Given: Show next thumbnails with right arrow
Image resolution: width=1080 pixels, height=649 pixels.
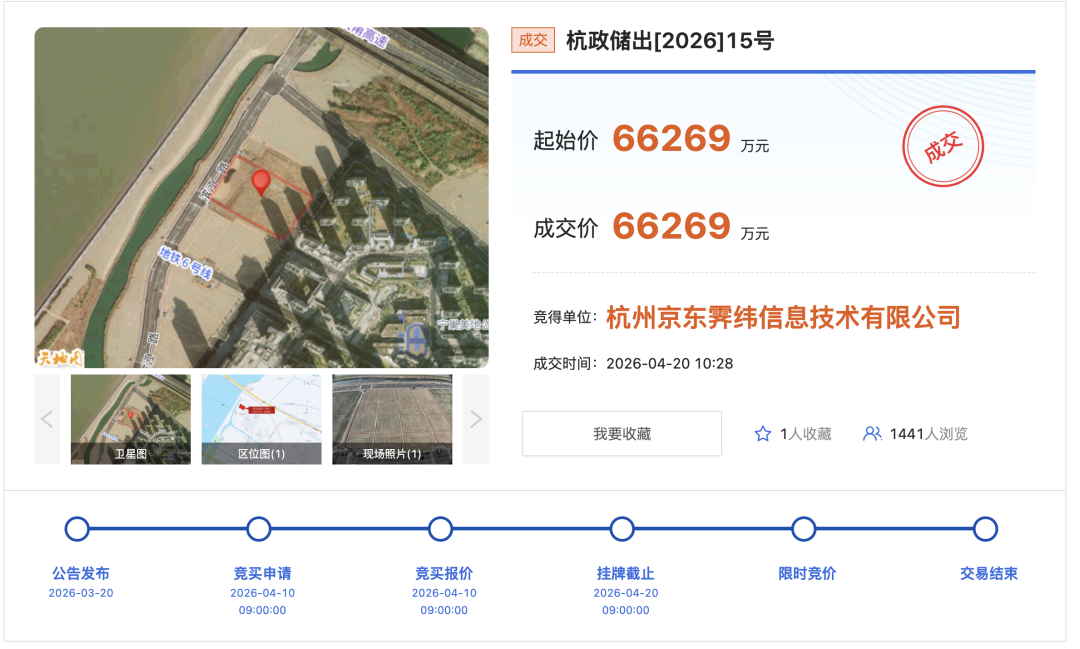Looking at the screenshot, I should (476, 419).
